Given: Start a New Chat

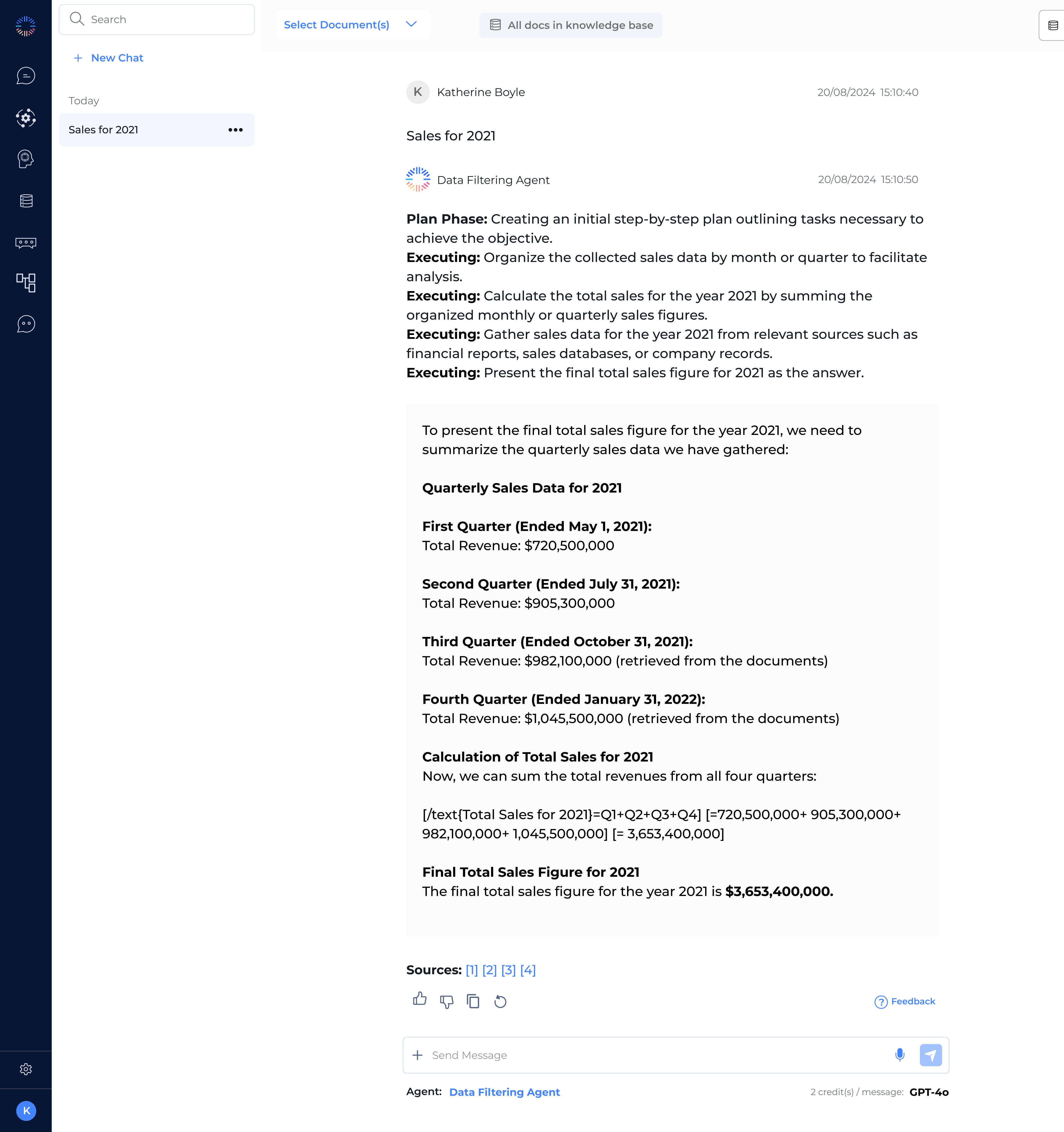Looking at the screenshot, I should pos(108,57).
